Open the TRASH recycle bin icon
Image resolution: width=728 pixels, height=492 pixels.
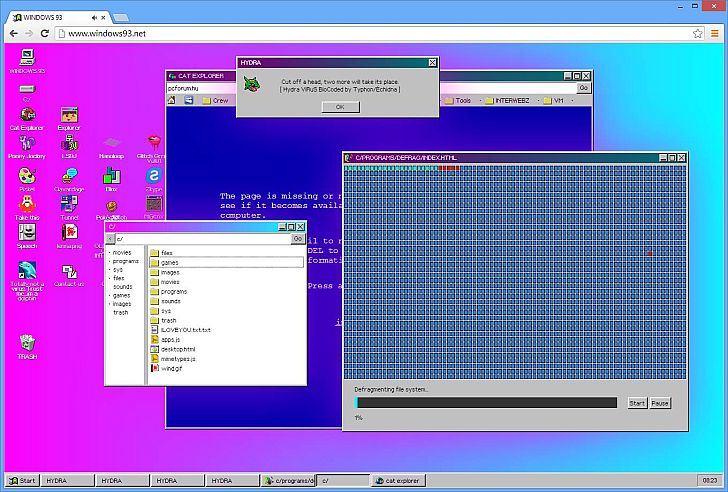(x=27, y=347)
